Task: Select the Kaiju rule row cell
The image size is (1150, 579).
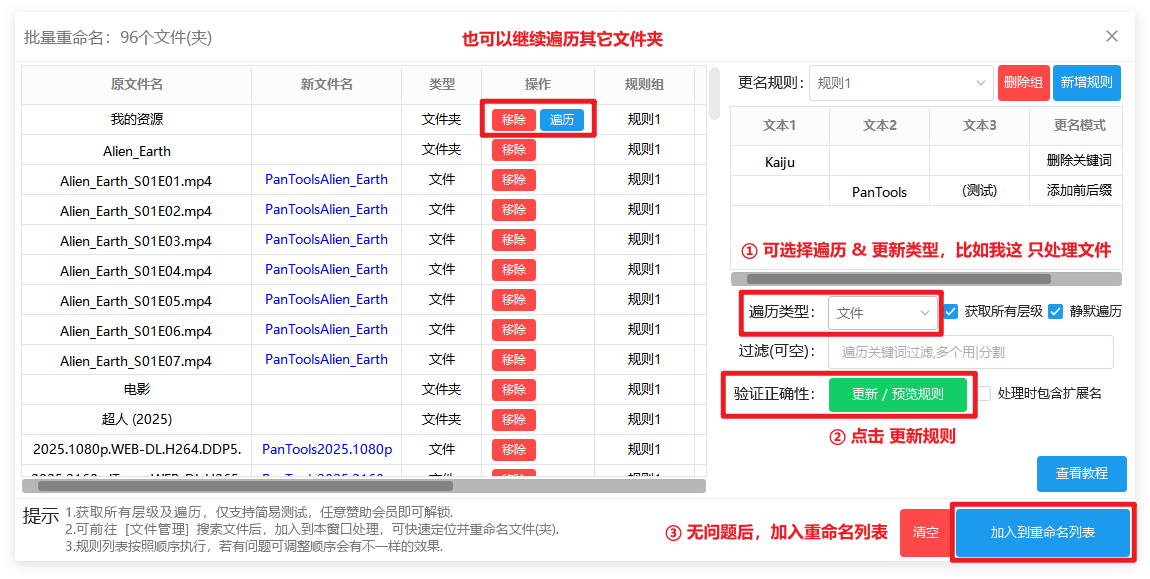Action: coord(780,162)
